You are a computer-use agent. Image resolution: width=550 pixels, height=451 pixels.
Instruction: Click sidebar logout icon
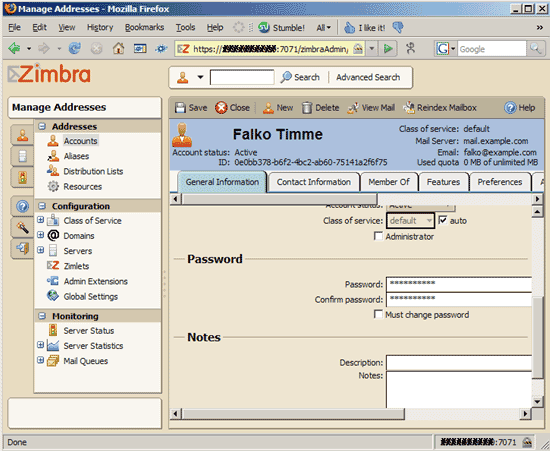coord(22,249)
